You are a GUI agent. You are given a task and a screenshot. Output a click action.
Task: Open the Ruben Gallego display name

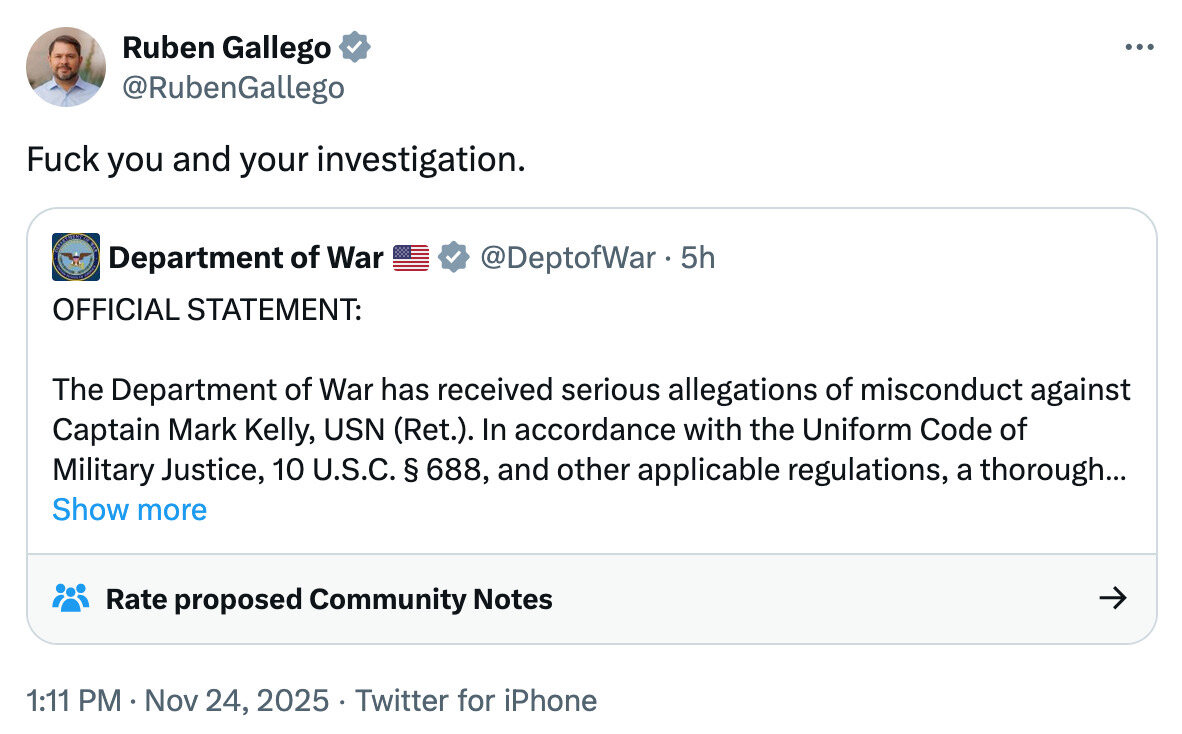[226, 47]
